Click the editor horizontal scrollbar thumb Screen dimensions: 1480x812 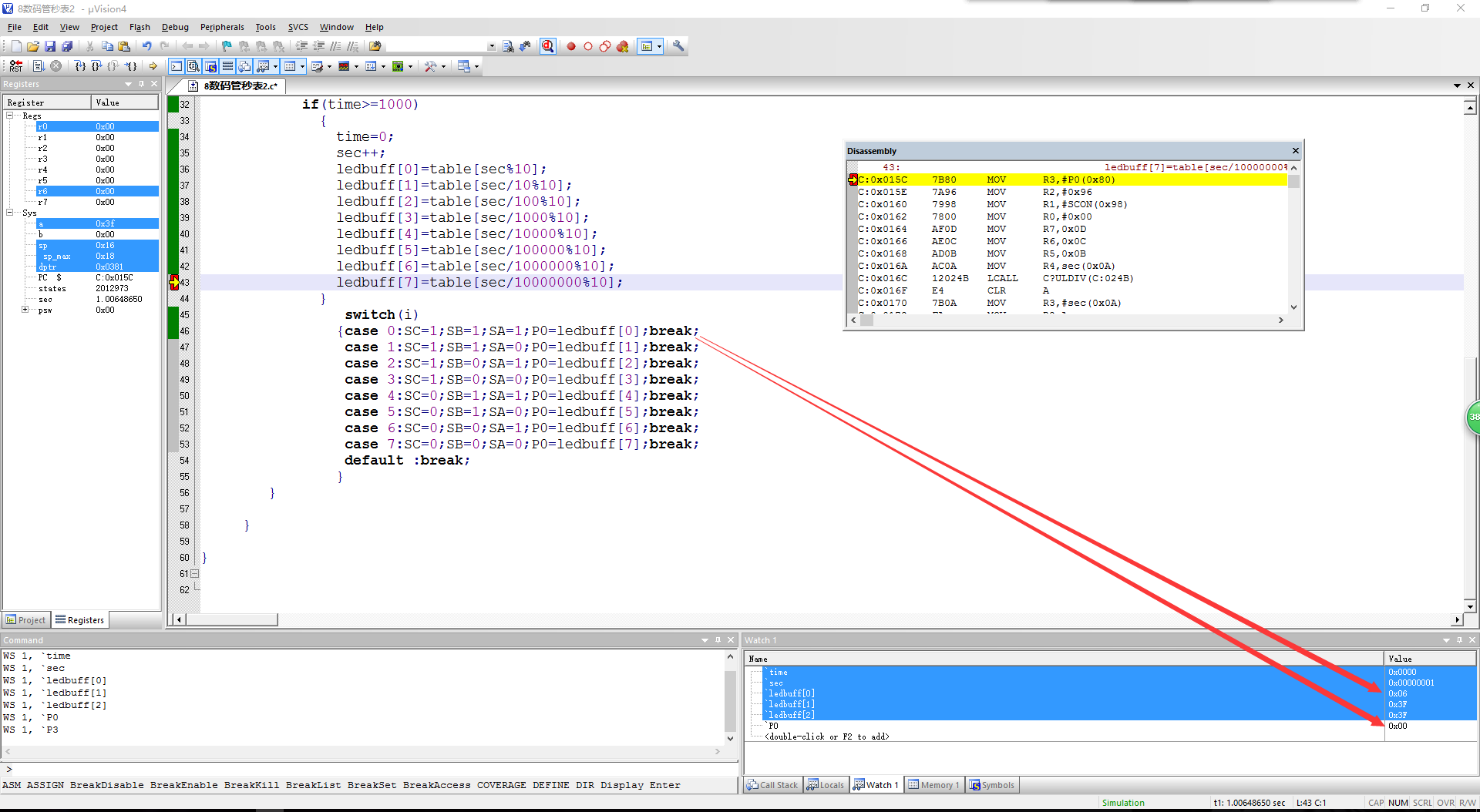(x=232, y=619)
